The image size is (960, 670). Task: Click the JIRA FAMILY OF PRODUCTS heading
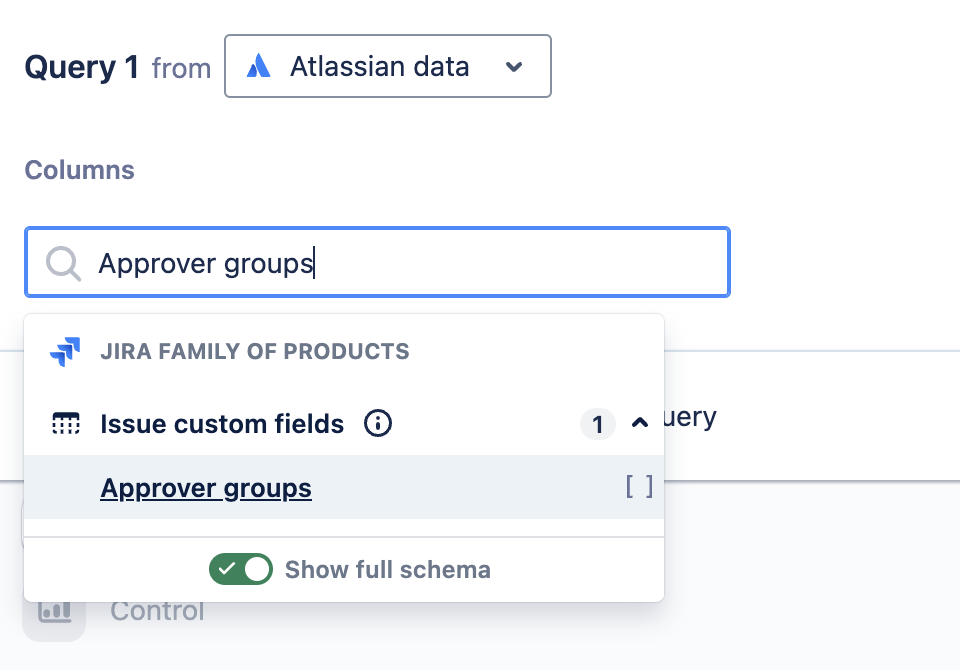click(255, 352)
